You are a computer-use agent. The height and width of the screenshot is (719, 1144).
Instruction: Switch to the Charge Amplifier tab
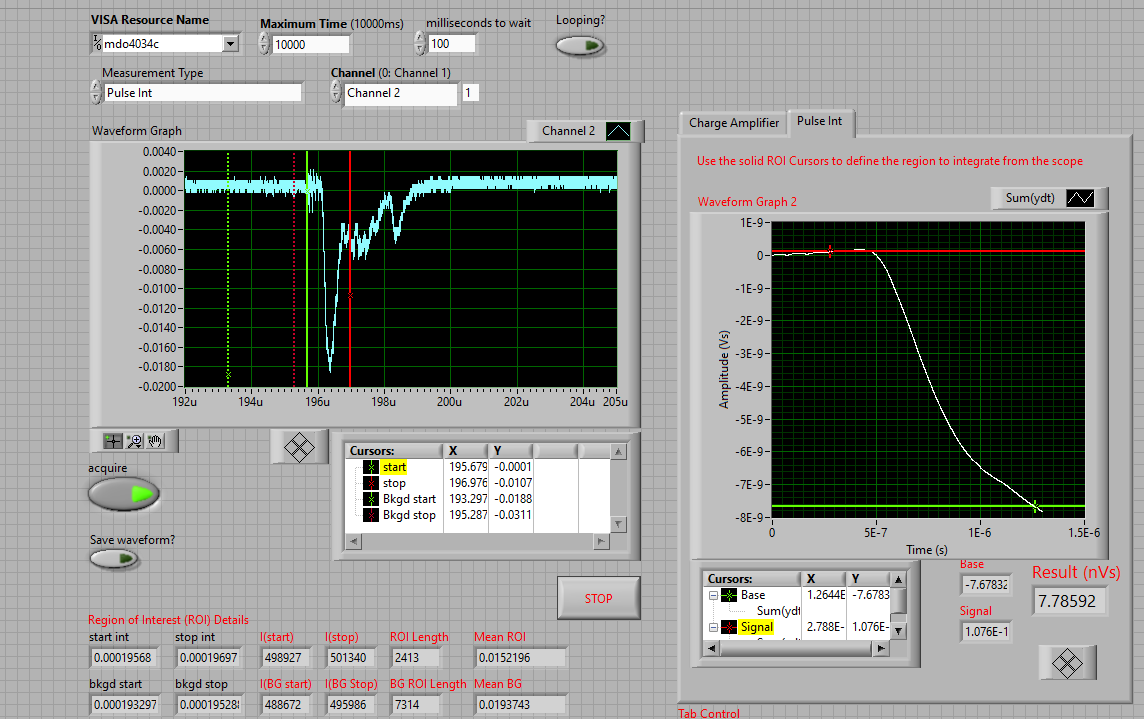[x=733, y=122]
